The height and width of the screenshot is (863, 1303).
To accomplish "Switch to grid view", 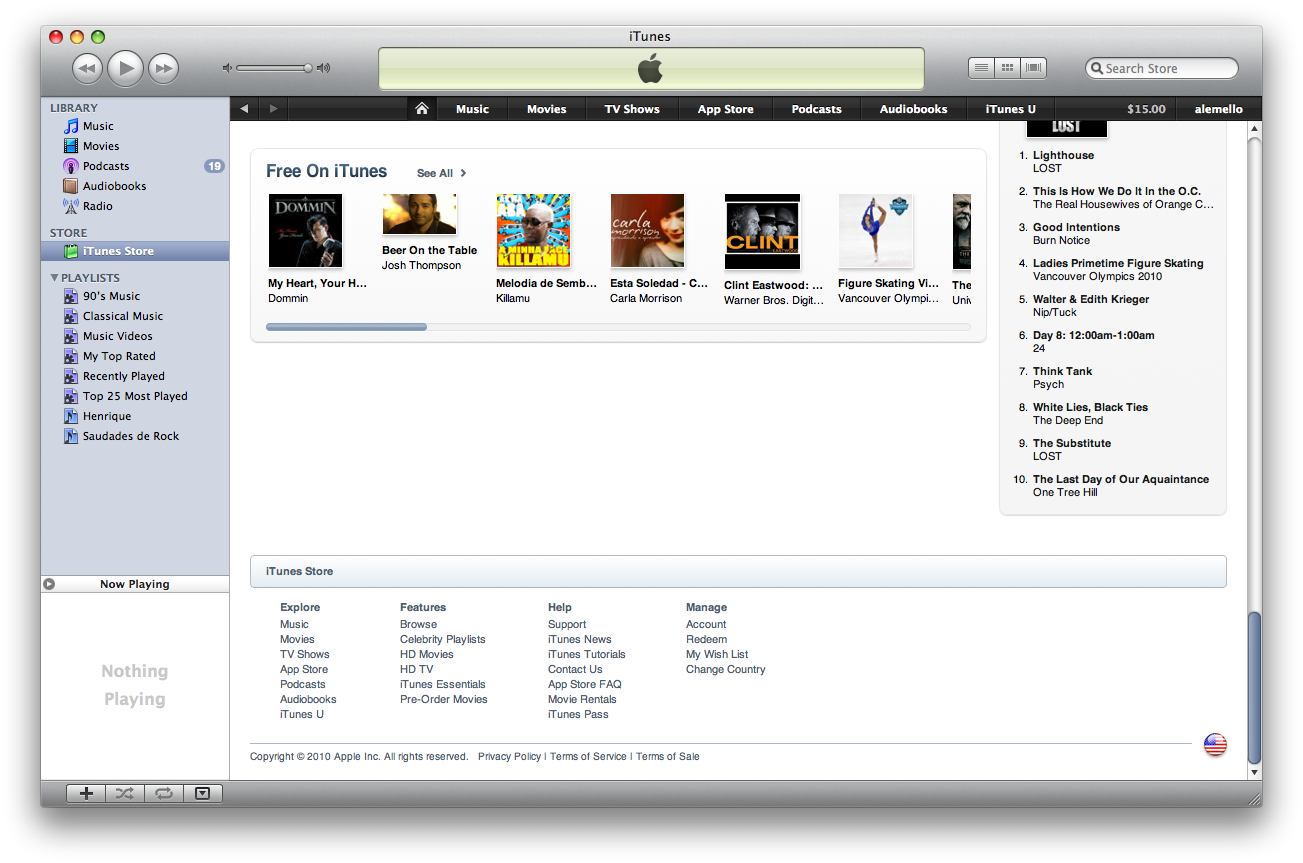I will [x=1007, y=68].
